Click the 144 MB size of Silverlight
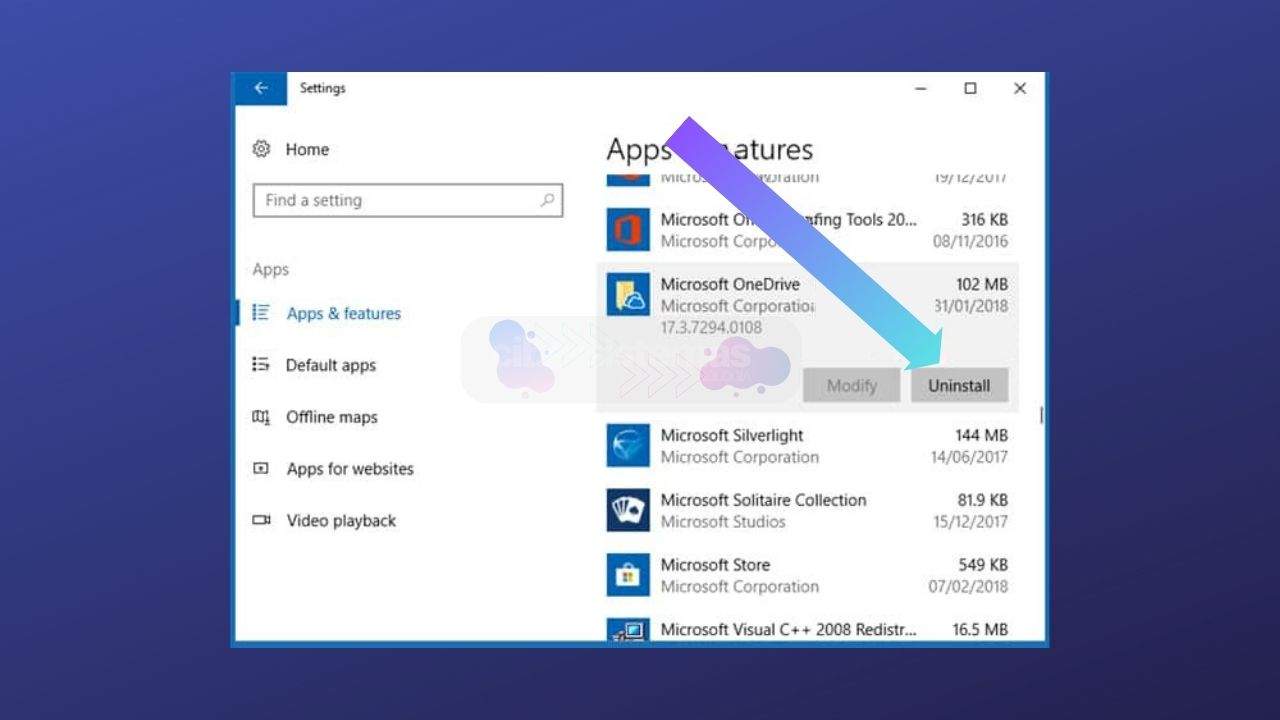Screen dimensions: 1280x720 (x=982, y=435)
